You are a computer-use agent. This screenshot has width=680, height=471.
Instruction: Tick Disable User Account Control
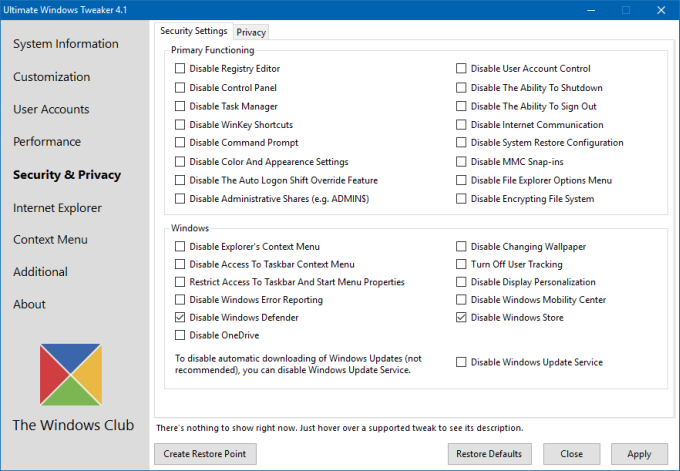point(462,69)
